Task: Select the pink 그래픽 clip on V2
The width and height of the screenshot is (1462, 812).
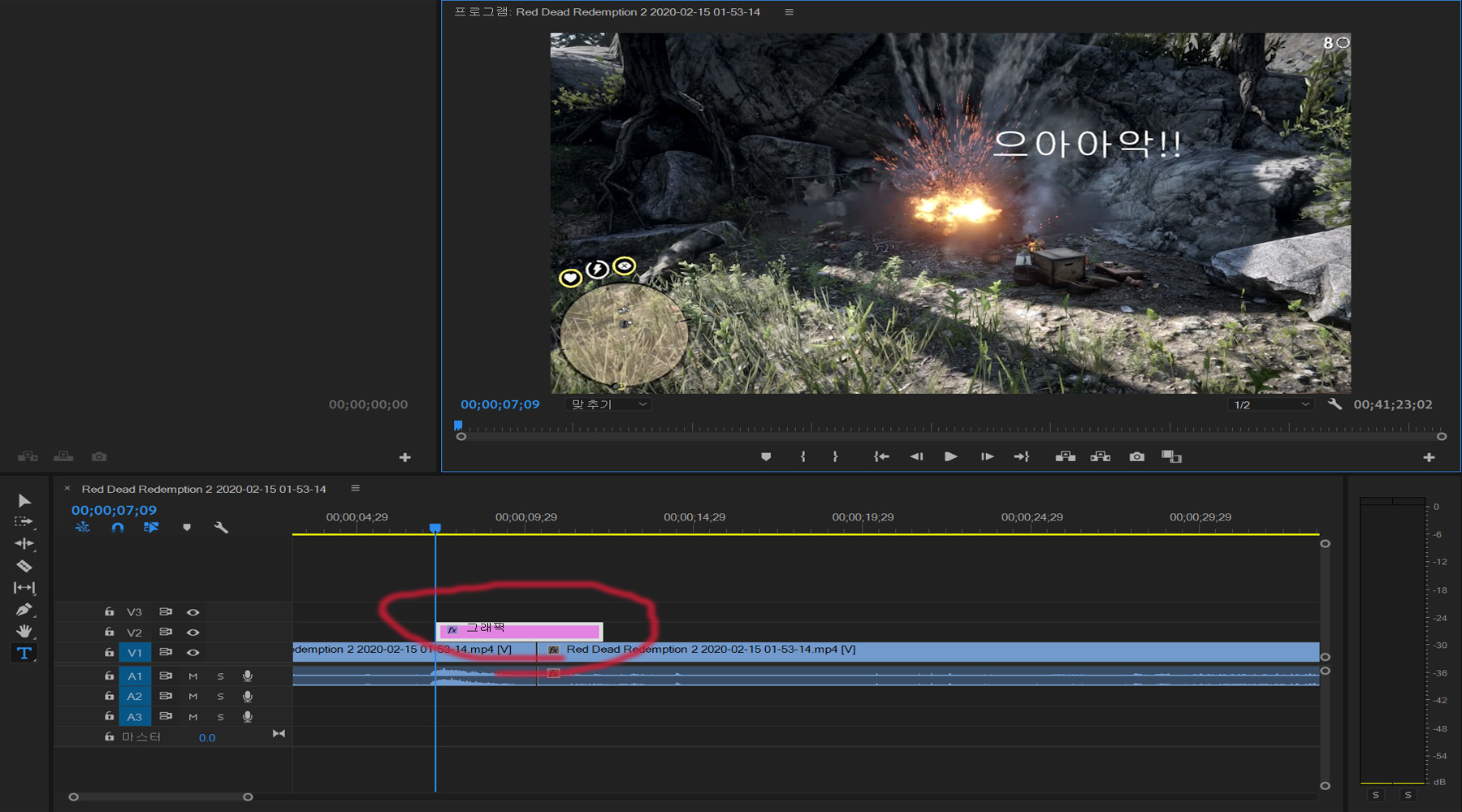Action: click(x=520, y=631)
